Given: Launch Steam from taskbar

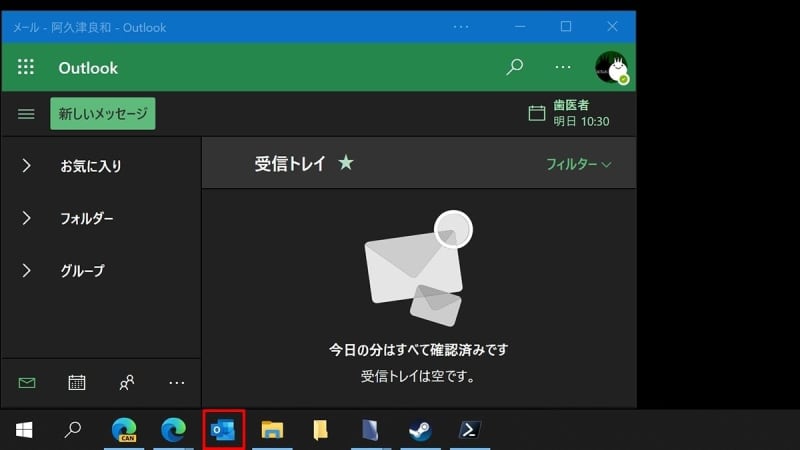Looking at the screenshot, I should (420, 430).
